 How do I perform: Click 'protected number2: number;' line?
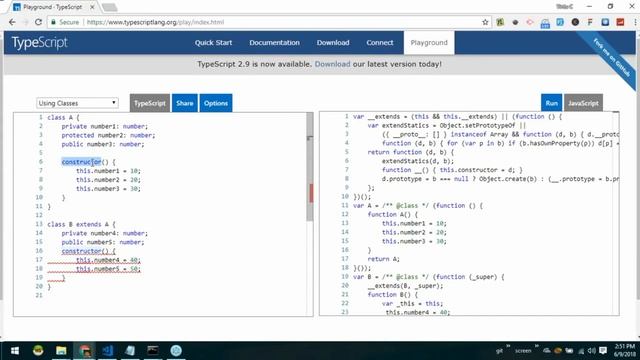coord(108,136)
